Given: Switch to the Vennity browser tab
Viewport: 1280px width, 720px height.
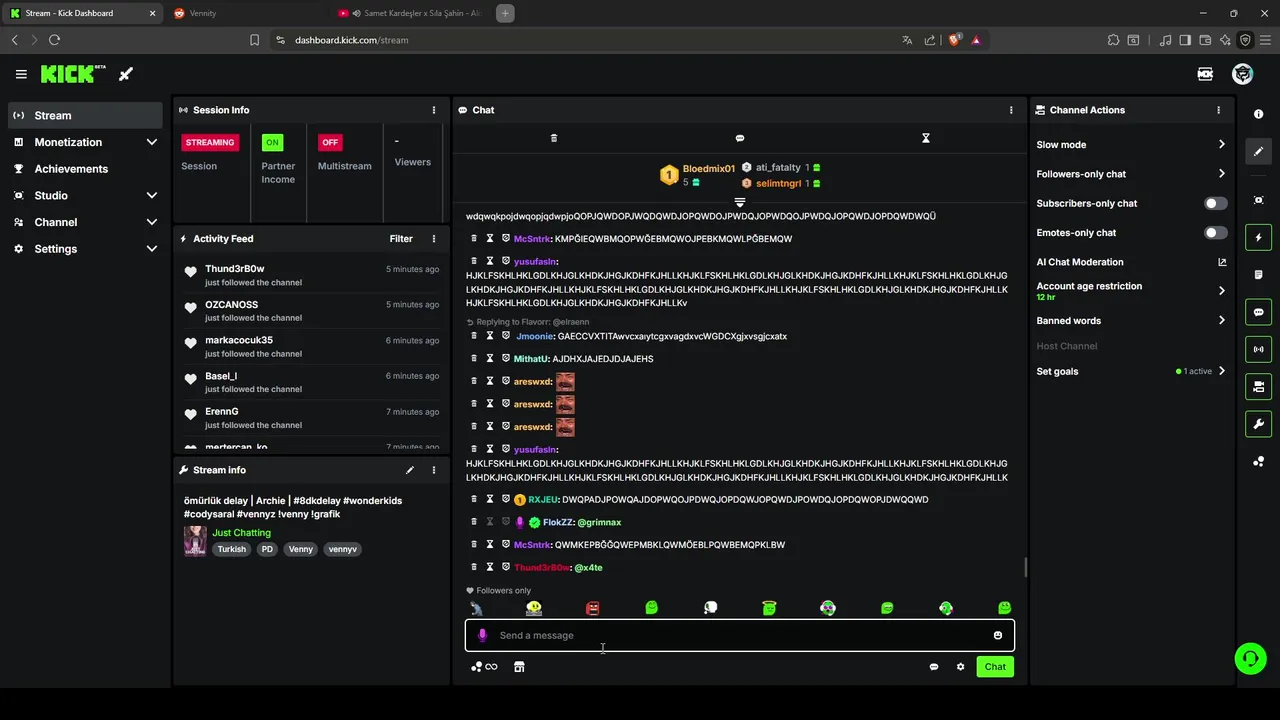Looking at the screenshot, I should [x=246, y=13].
